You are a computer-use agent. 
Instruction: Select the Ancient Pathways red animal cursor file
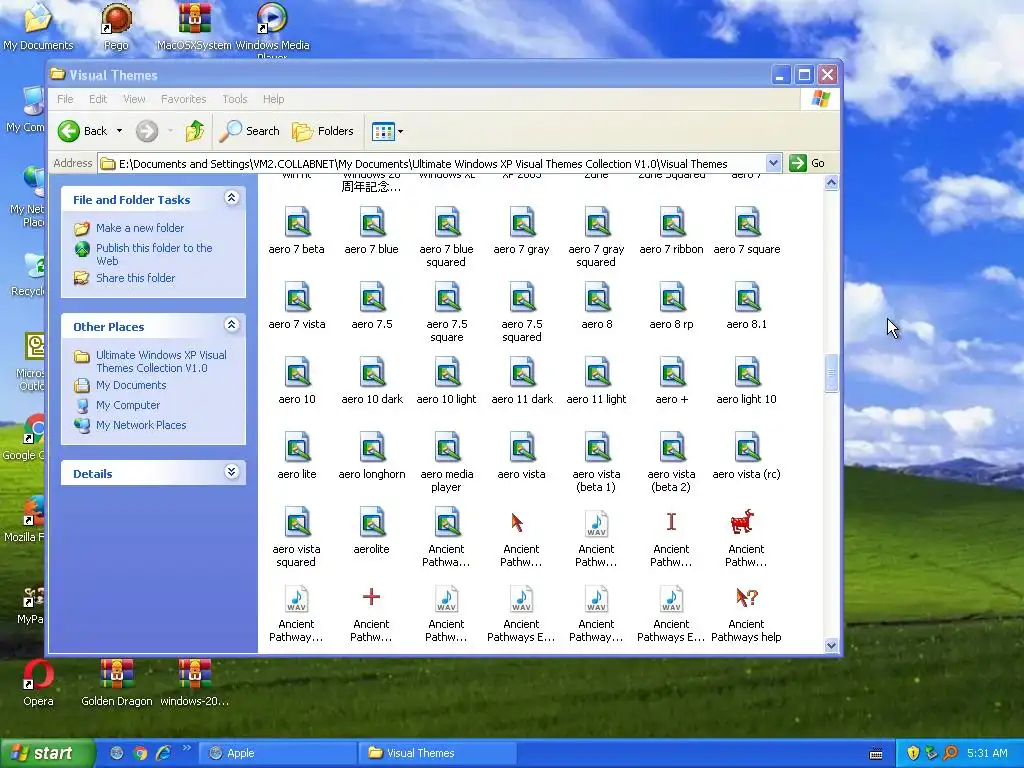pos(746,537)
